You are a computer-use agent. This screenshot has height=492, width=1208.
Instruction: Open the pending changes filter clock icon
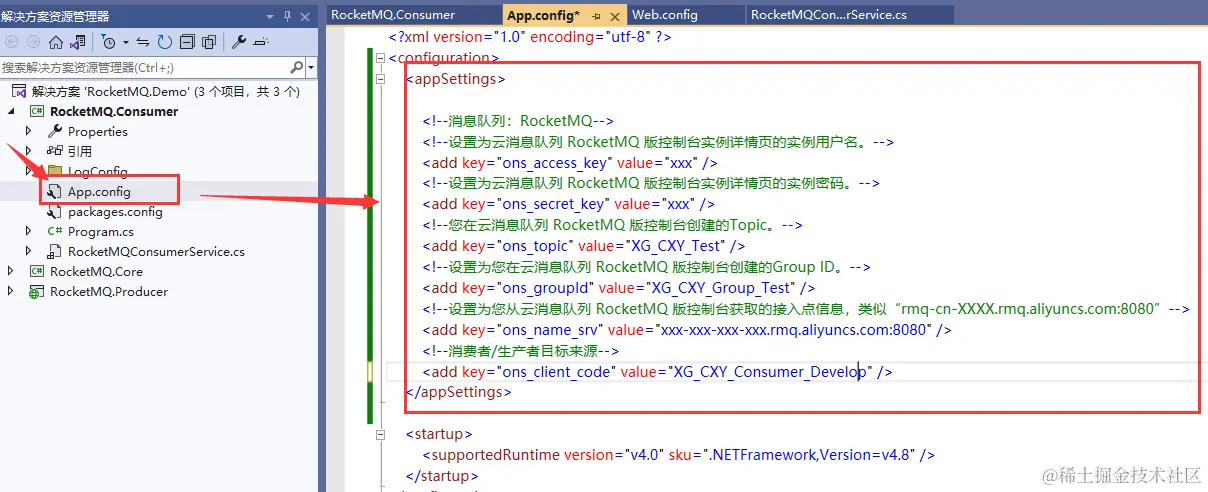pyautogui.click(x=108, y=42)
